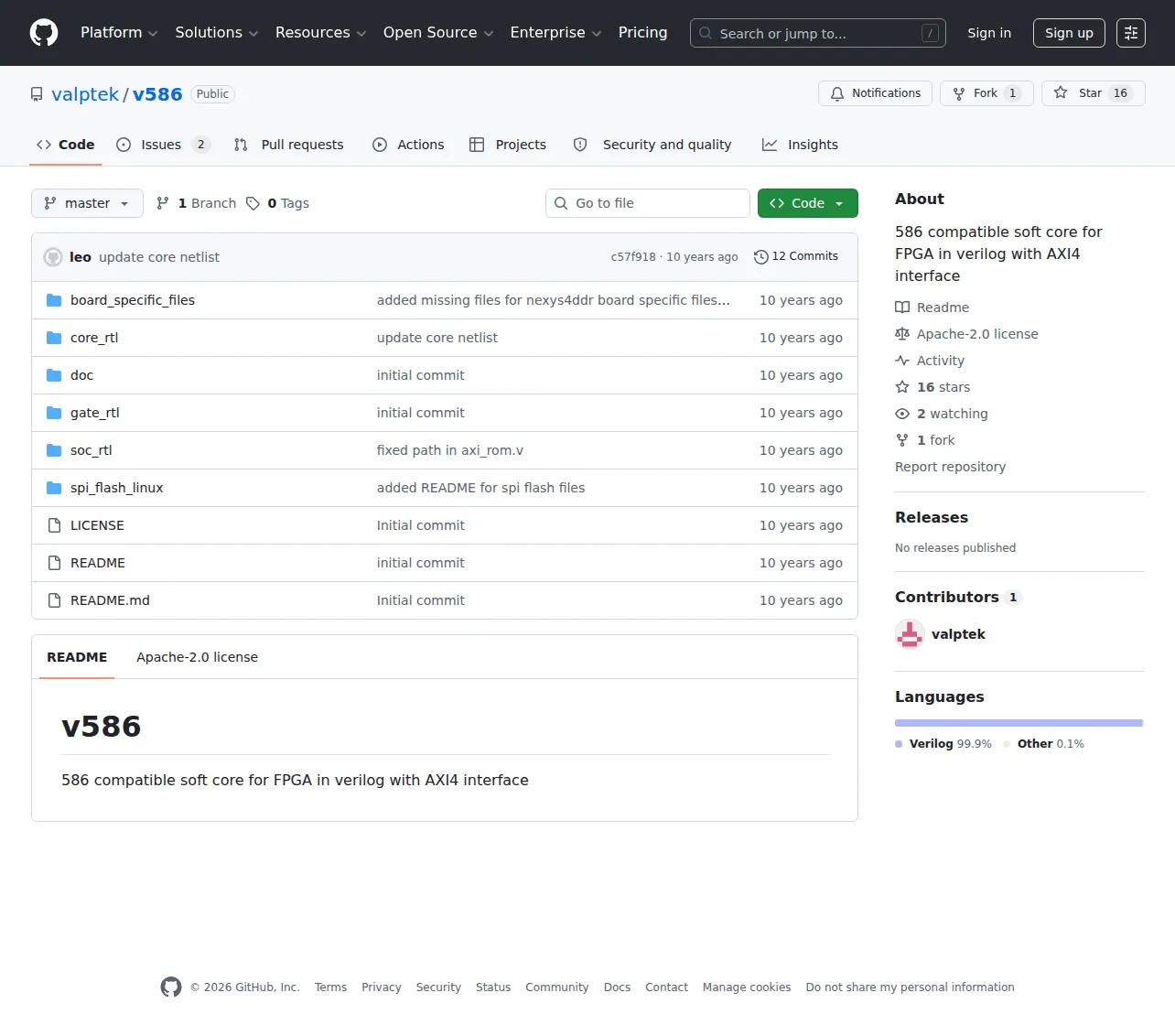Click the Verilog language bar
Screen dimensions: 1175x1036
[x=1019, y=723]
